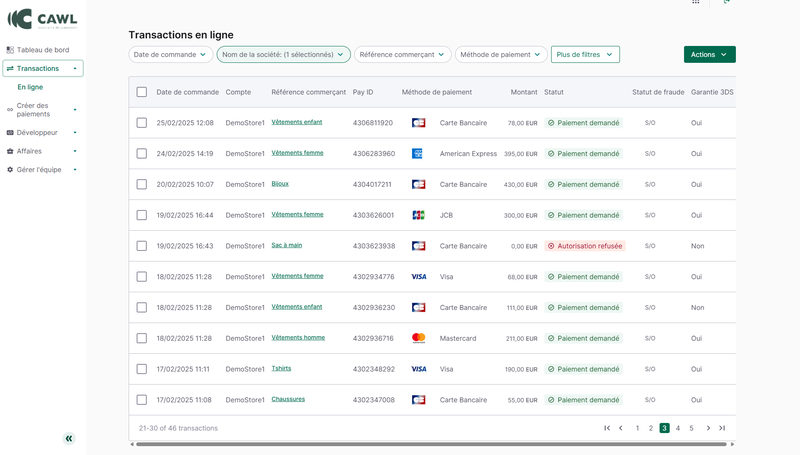Click Carte Bancaire icon in 430,00 EUR row
Image resolution: width=800 pixels, height=455 pixels.
418,184
